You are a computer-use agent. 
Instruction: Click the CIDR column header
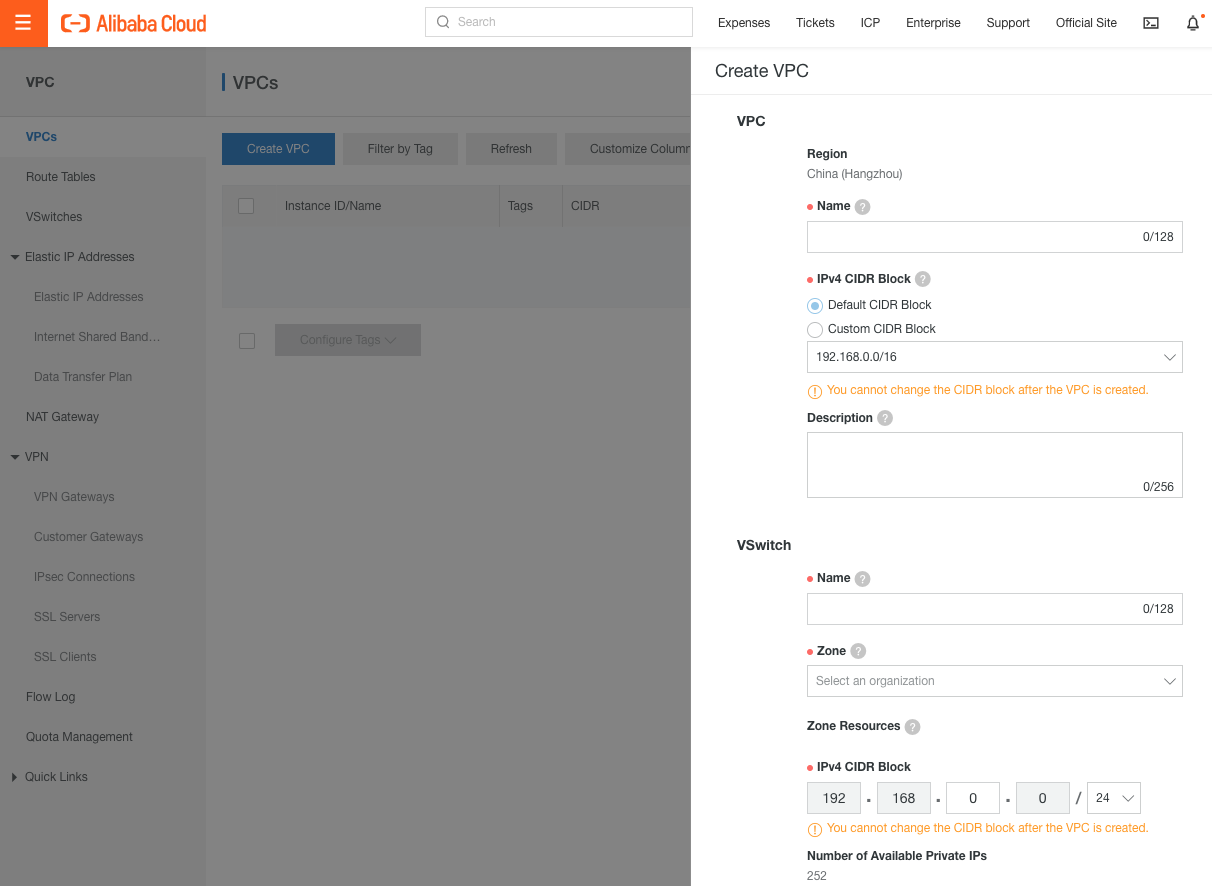[585, 206]
